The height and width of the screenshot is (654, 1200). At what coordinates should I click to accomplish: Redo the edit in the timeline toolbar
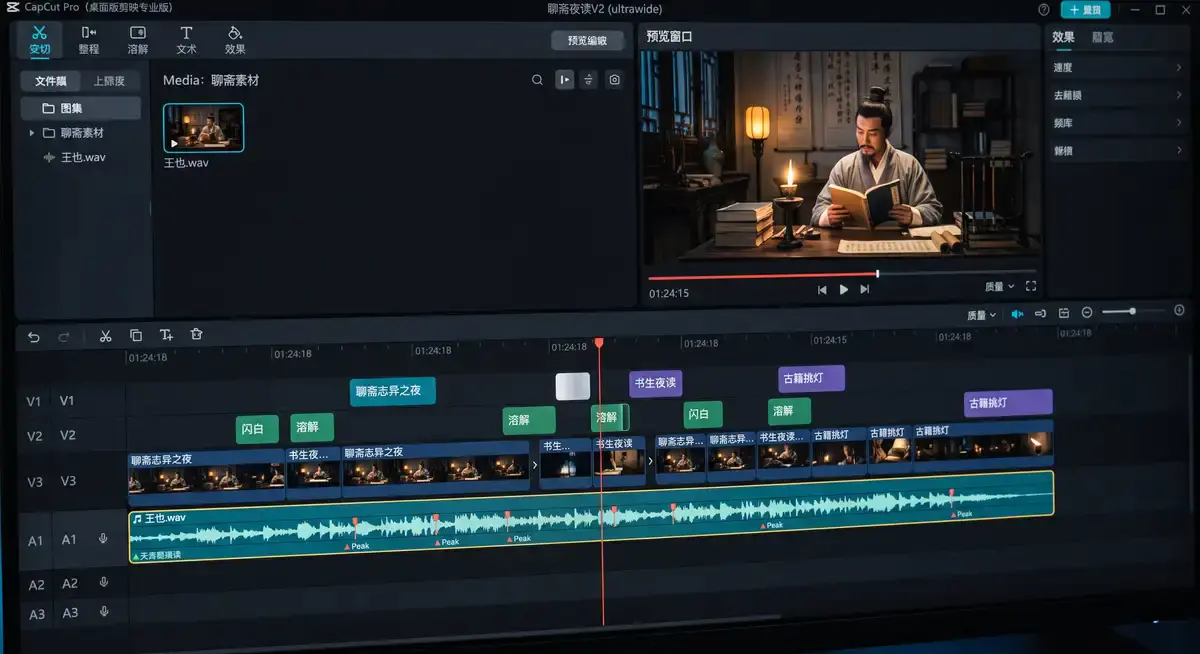(x=64, y=336)
